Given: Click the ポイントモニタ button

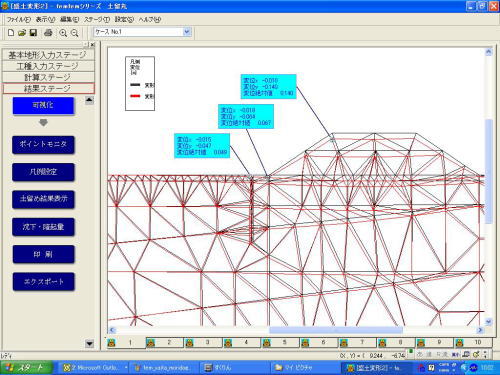Looking at the screenshot, I should (43, 144).
